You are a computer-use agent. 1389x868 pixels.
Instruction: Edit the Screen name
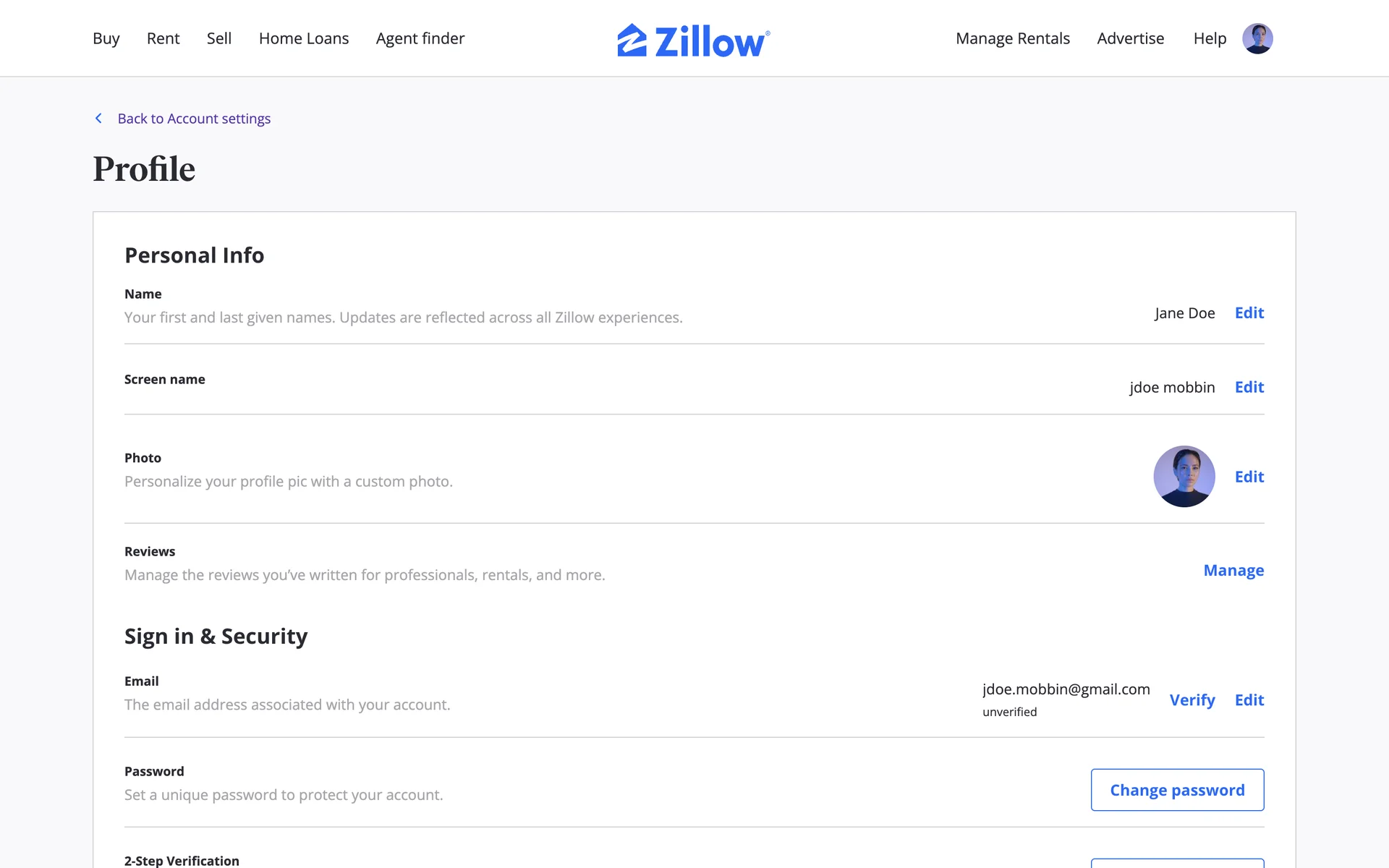[x=1249, y=387]
